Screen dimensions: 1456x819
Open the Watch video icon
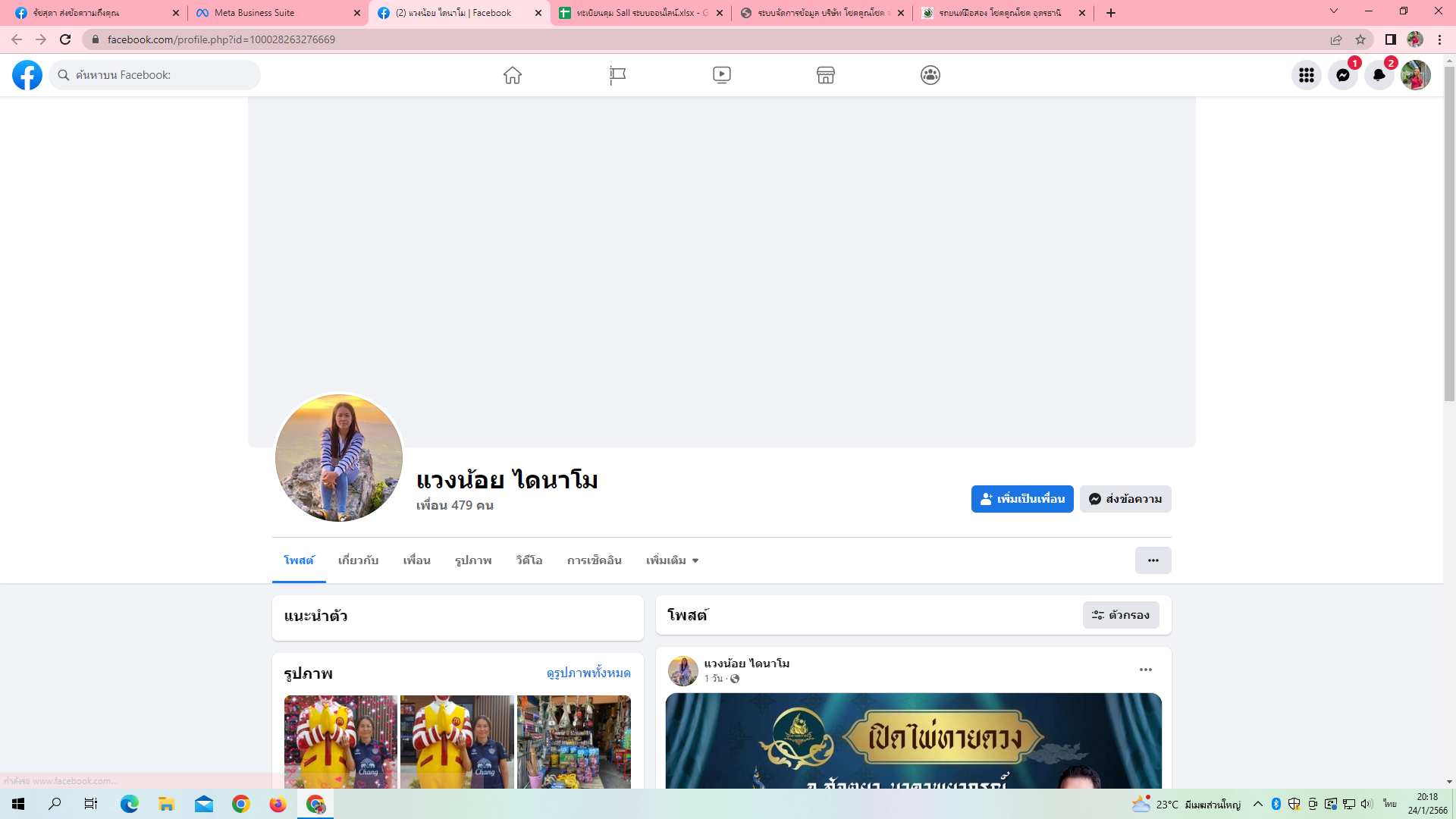point(722,75)
